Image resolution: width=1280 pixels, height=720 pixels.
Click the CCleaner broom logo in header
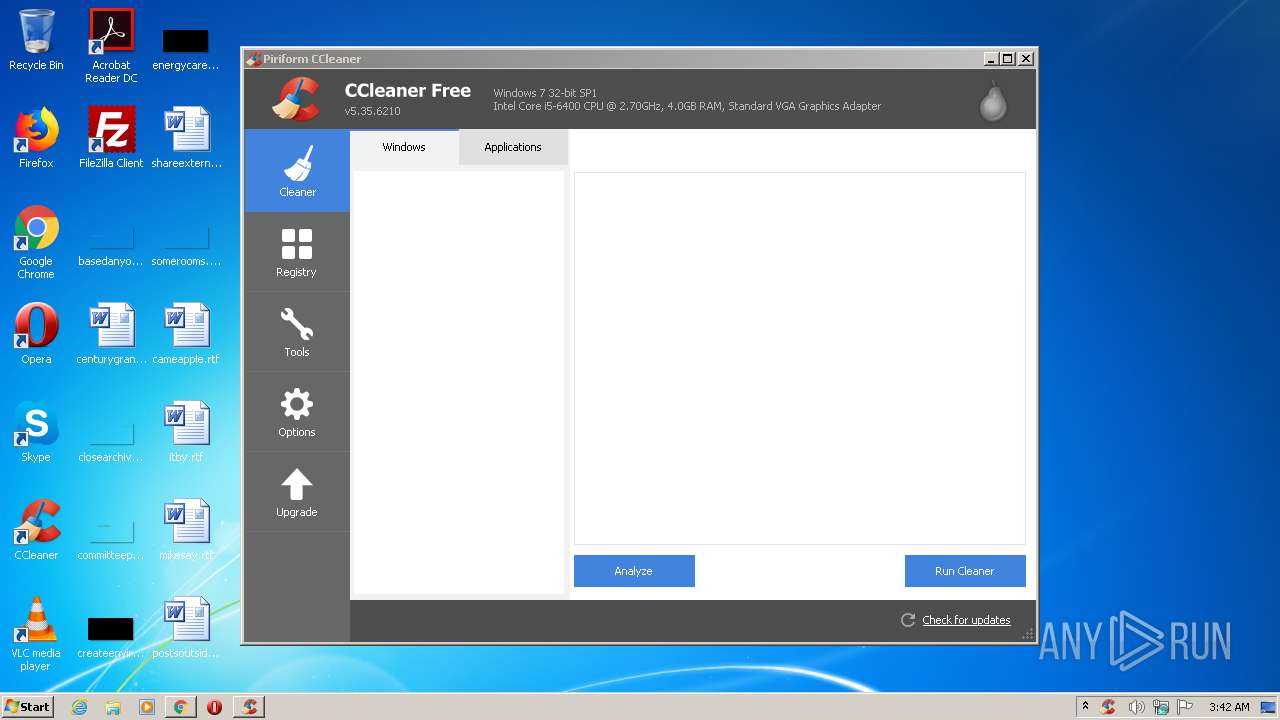coord(296,98)
